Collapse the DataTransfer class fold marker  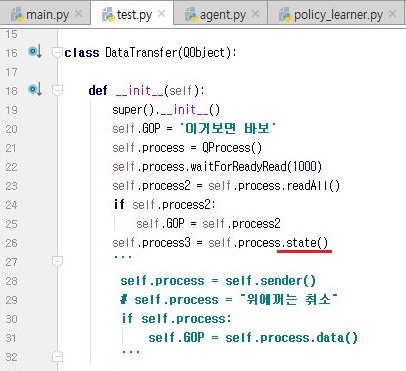[x=57, y=53]
